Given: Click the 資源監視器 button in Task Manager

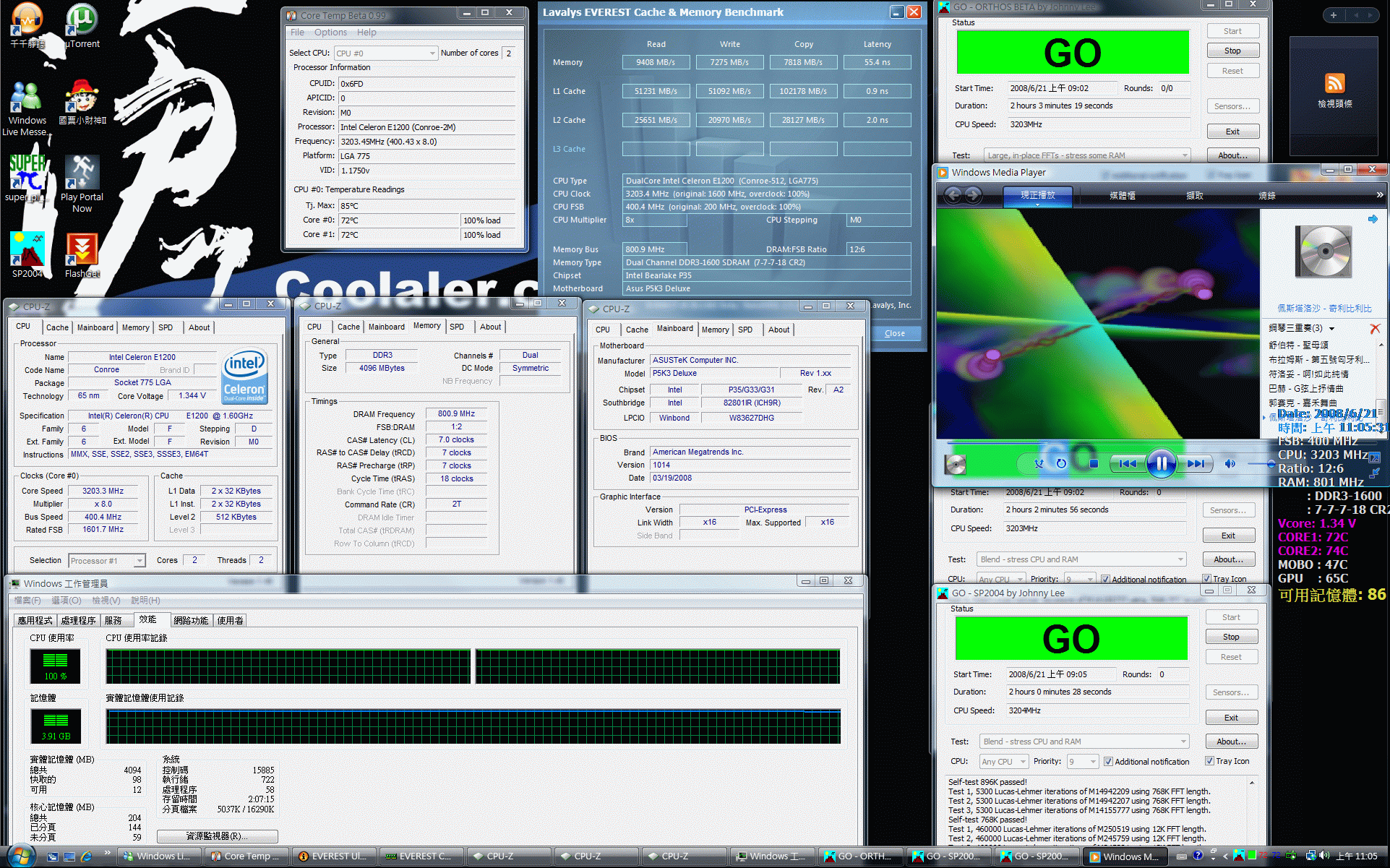Looking at the screenshot, I should click(217, 836).
